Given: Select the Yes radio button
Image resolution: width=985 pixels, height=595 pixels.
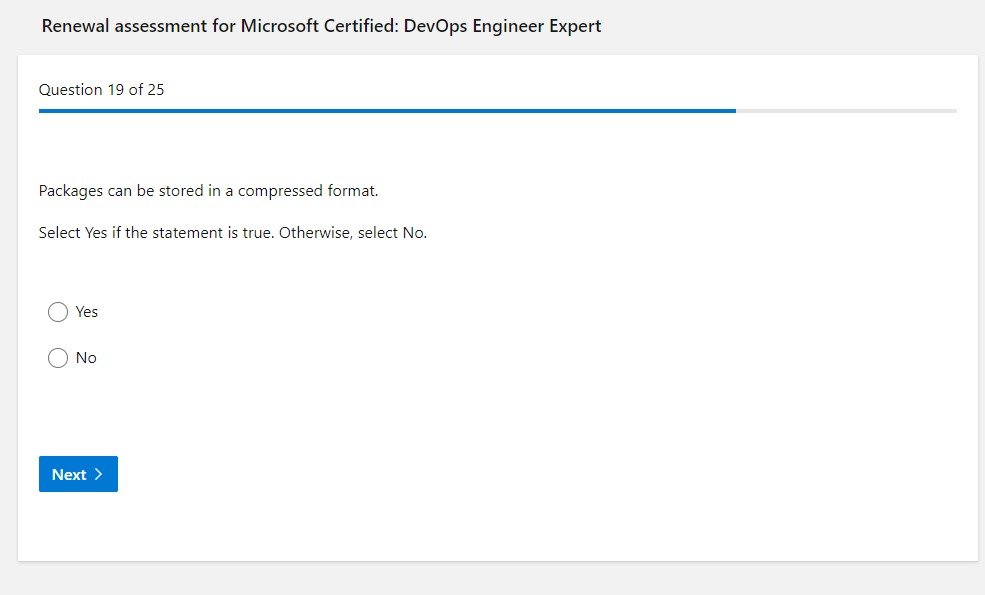Looking at the screenshot, I should pyautogui.click(x=58, y=312).
